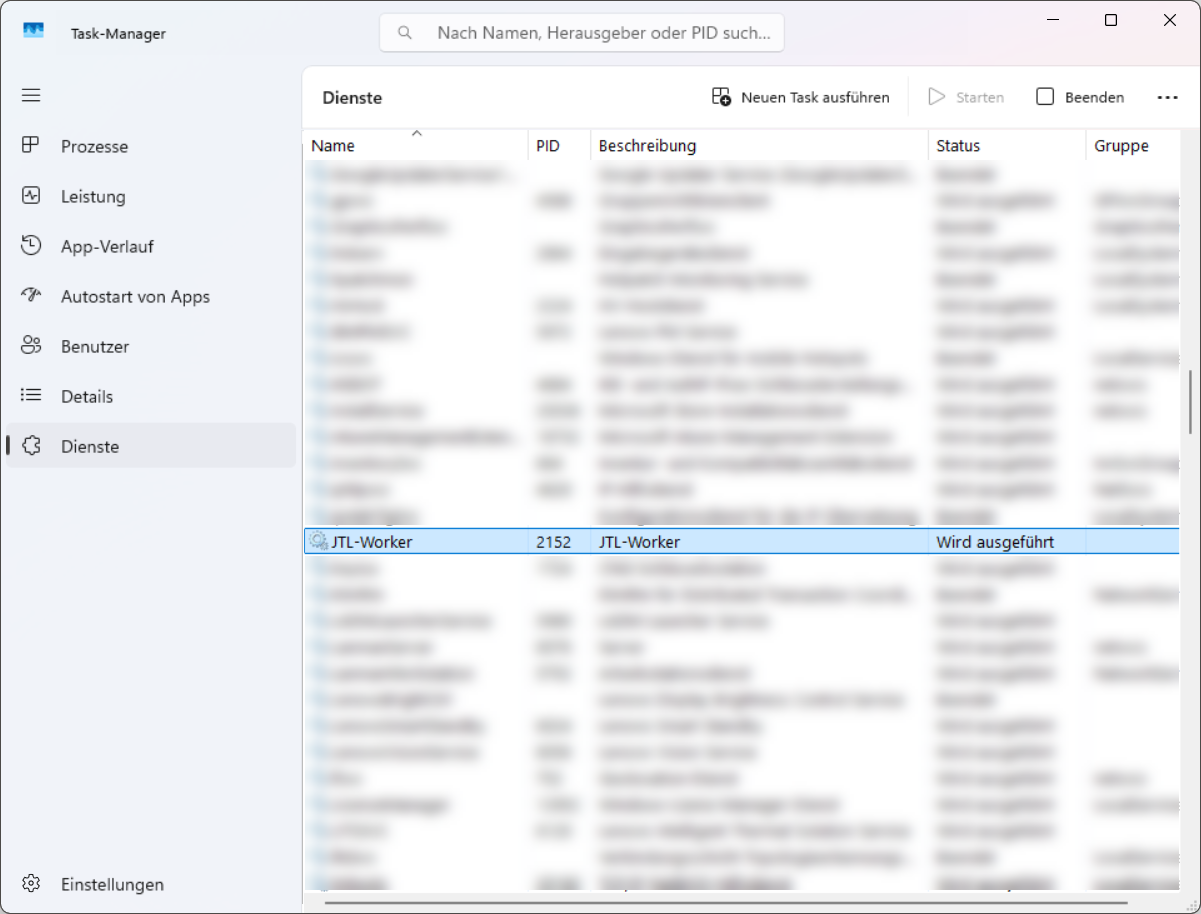Click the JTL-Worker service gear icon
1201x914 pixels.
coord(318,542)
